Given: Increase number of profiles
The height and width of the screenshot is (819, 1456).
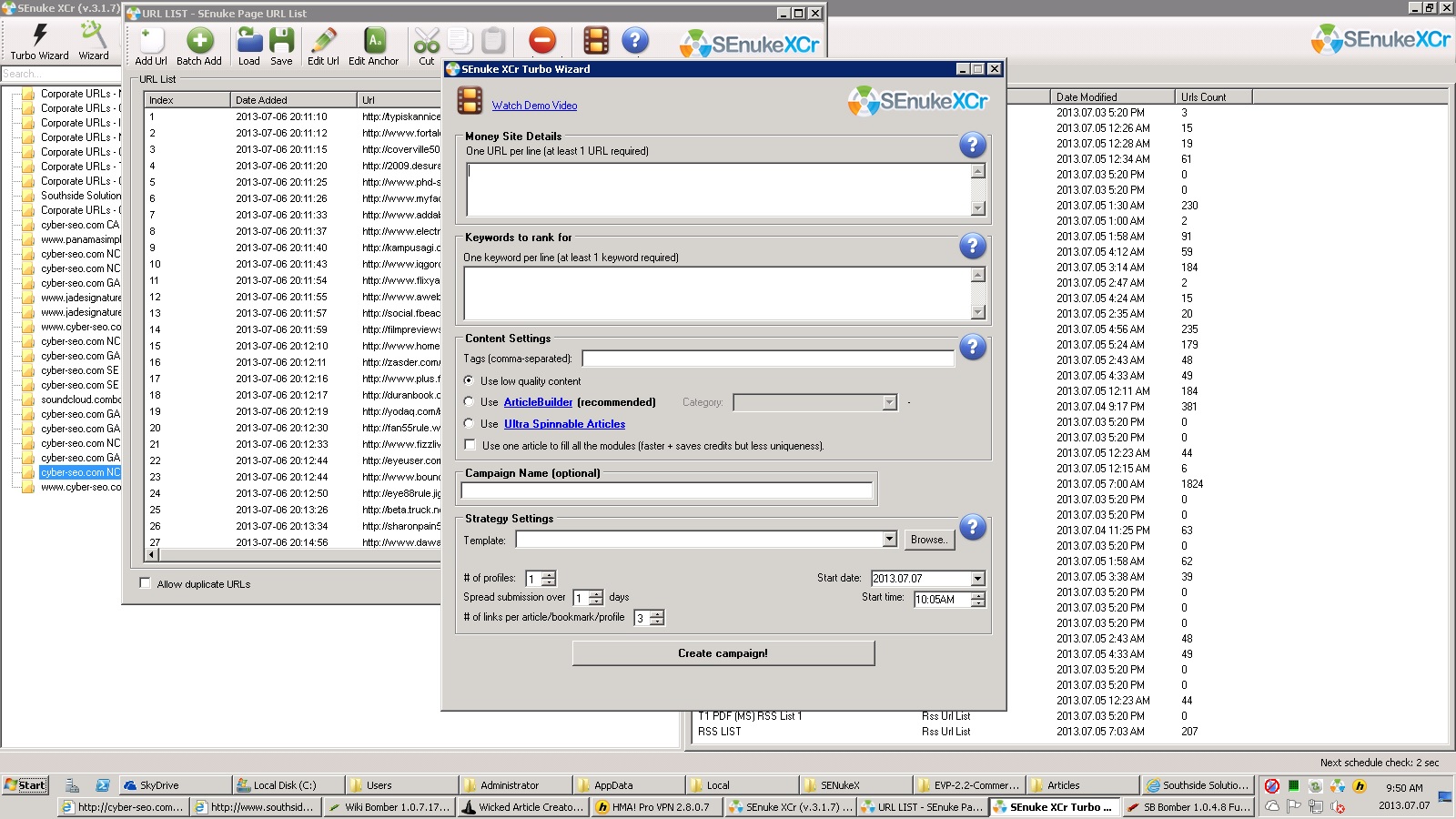Looking at the screenshot, I should pyautogui.click(x=549, y=574).
